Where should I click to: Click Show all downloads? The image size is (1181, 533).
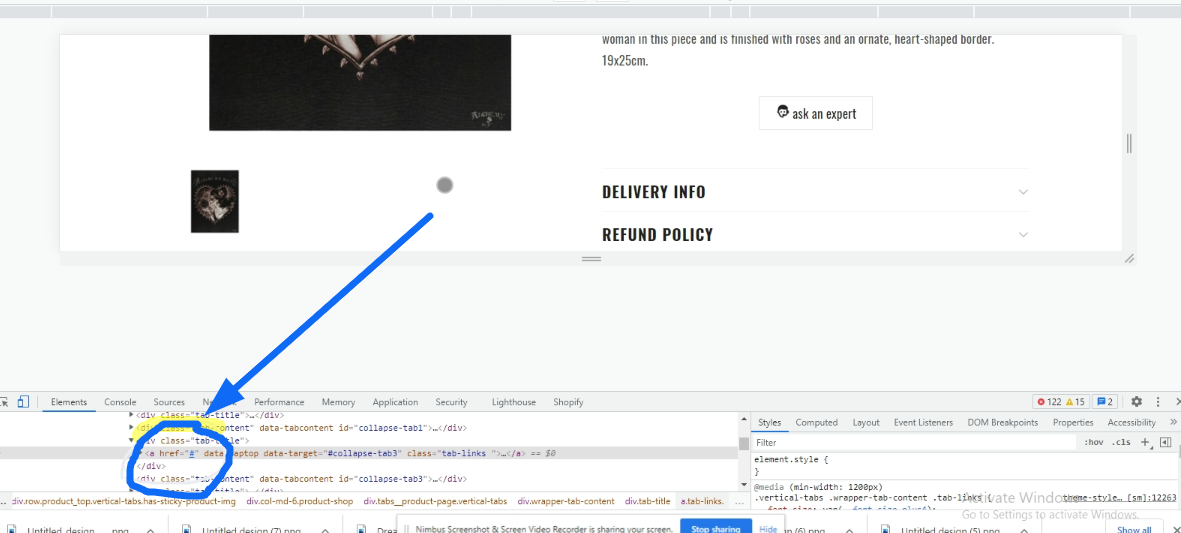[1134, 530]
